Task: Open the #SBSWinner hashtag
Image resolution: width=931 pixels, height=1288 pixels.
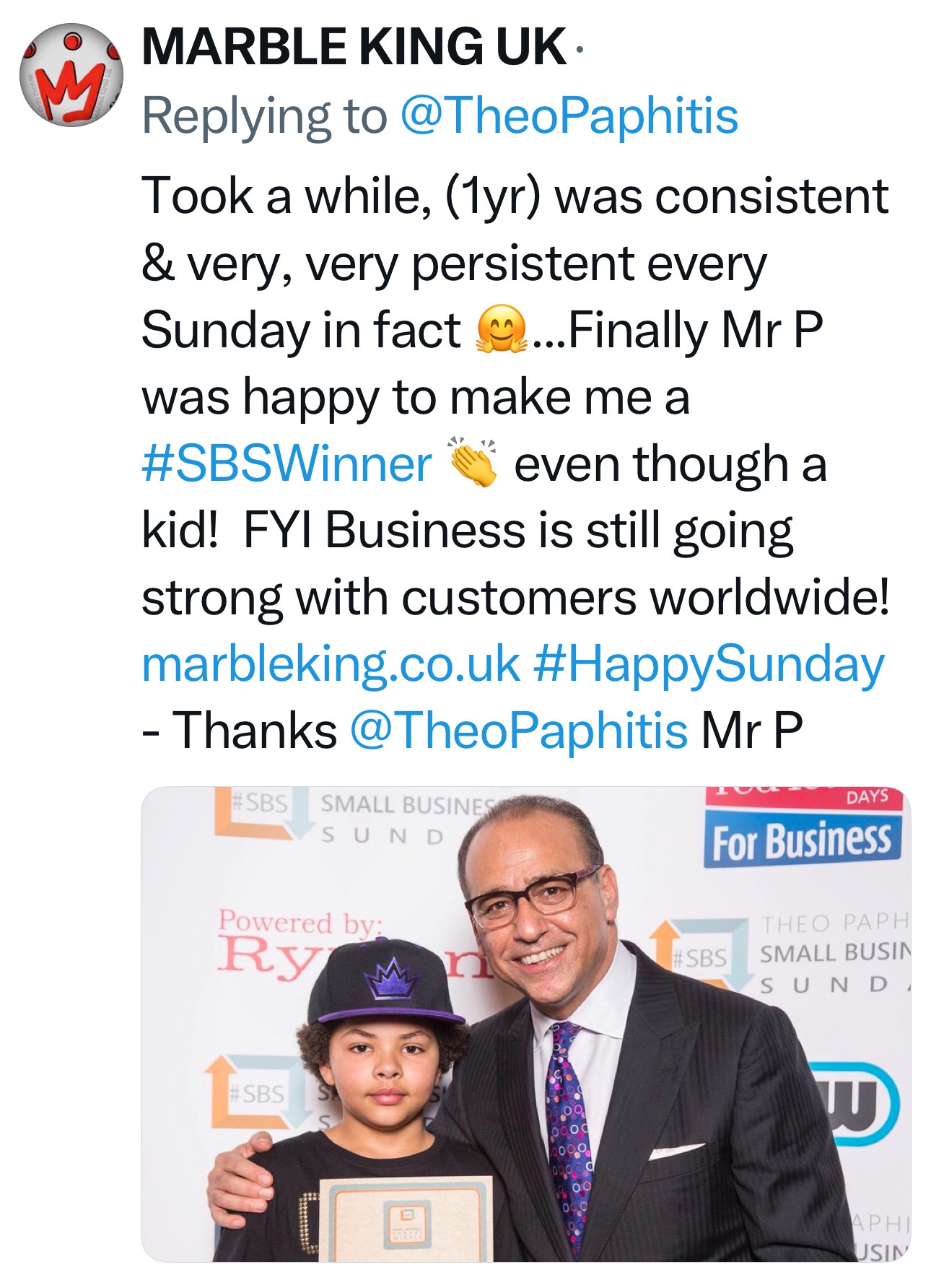Action: tap(287, 464)
